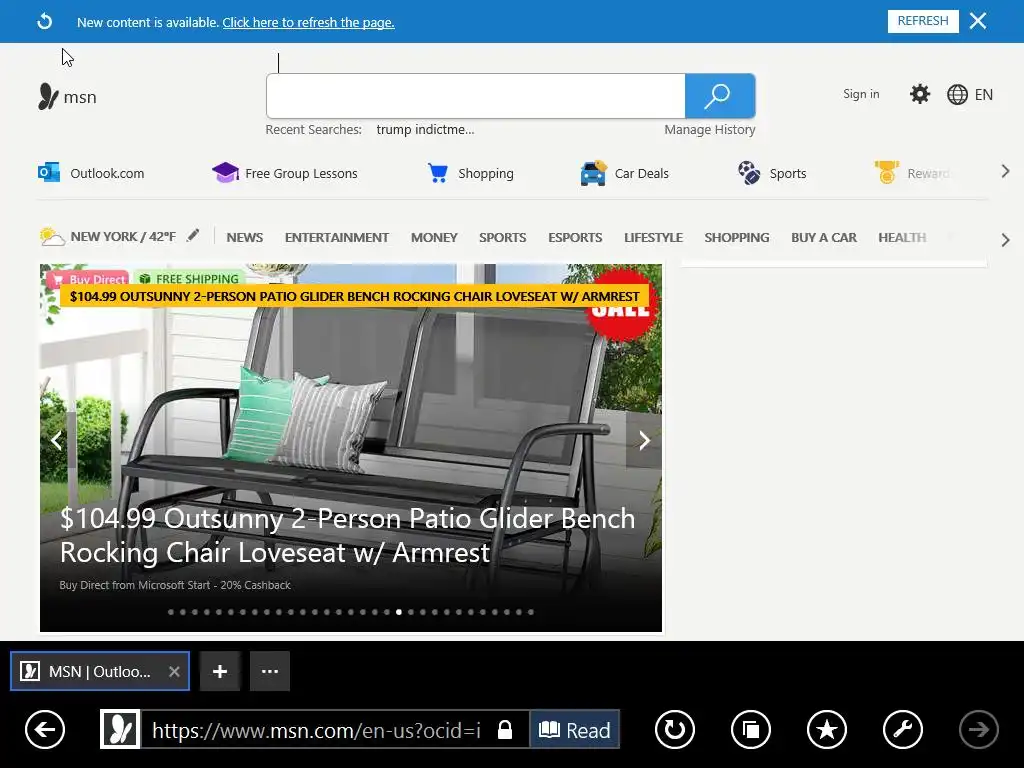Click the Sports balls icon
The width and height of the screenshot is (1024, 768).
click(749, 173)
